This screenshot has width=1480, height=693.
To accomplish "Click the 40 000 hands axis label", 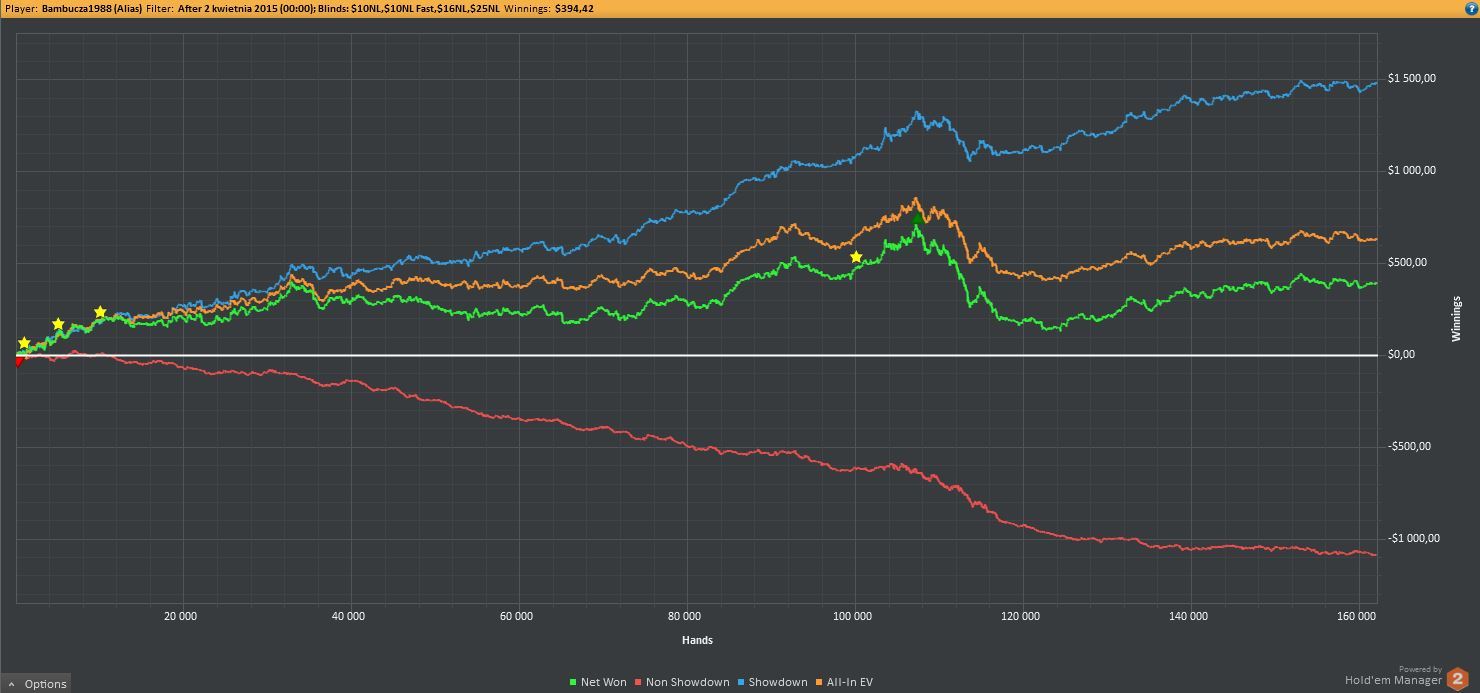I will coord(349,617).
